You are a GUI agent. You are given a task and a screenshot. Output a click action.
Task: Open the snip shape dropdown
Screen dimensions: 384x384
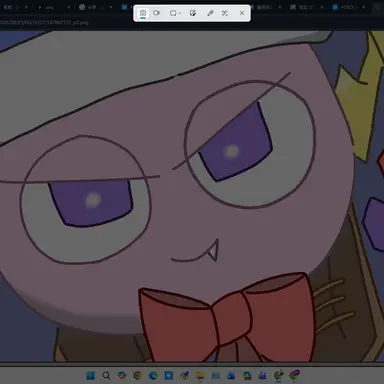[175, 13]
